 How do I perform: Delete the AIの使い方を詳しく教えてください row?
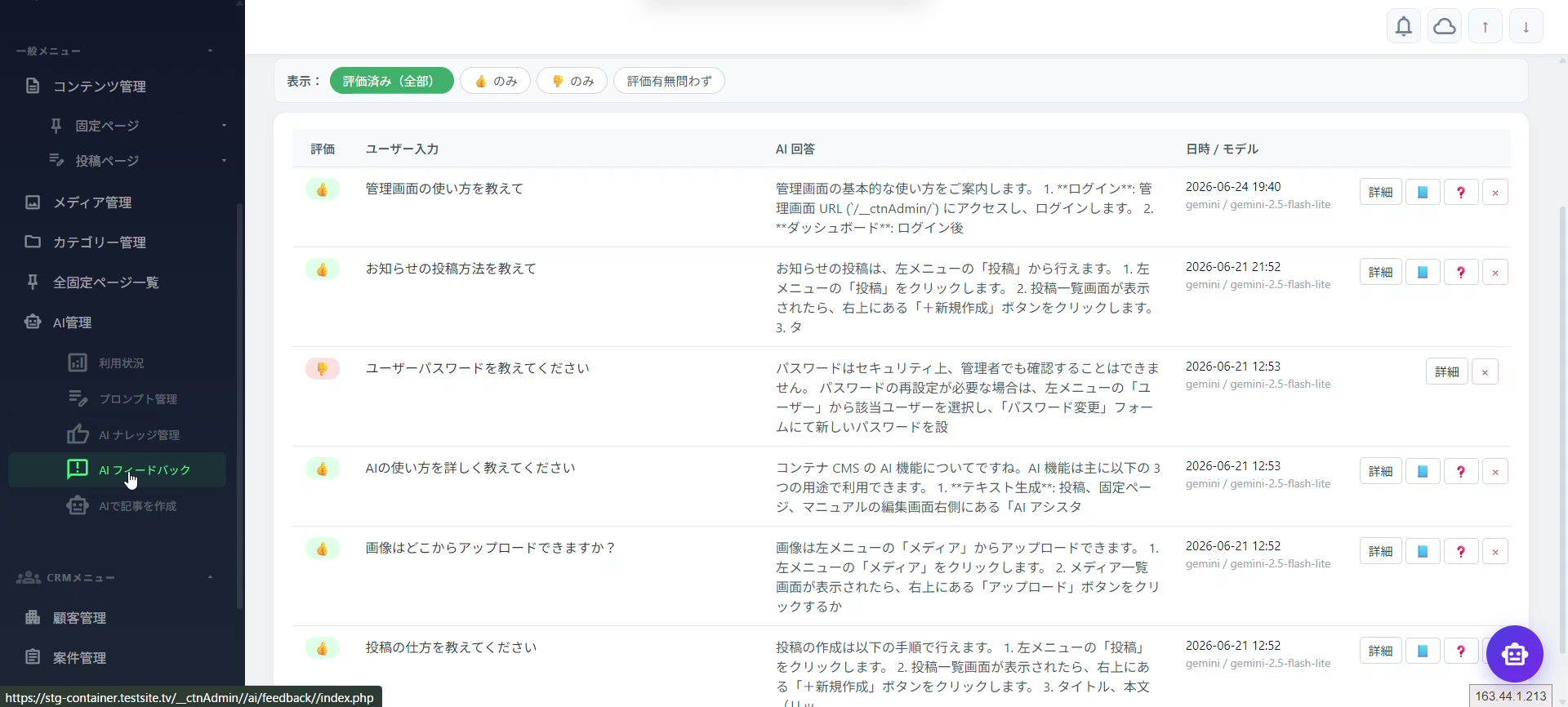pyautogui.click(x=1495, y=471)
